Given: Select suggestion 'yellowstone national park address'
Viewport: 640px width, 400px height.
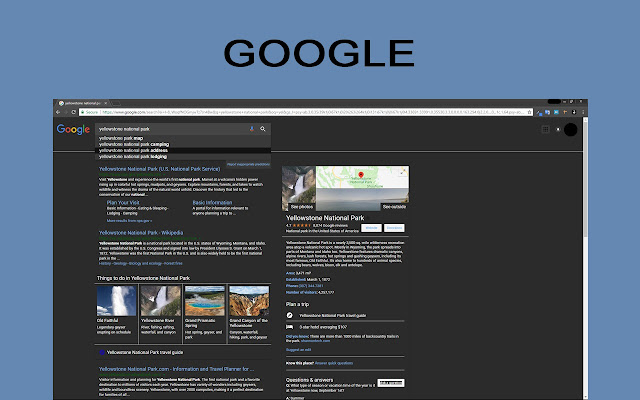Looking at the screenshot, I should coord(183,150).
